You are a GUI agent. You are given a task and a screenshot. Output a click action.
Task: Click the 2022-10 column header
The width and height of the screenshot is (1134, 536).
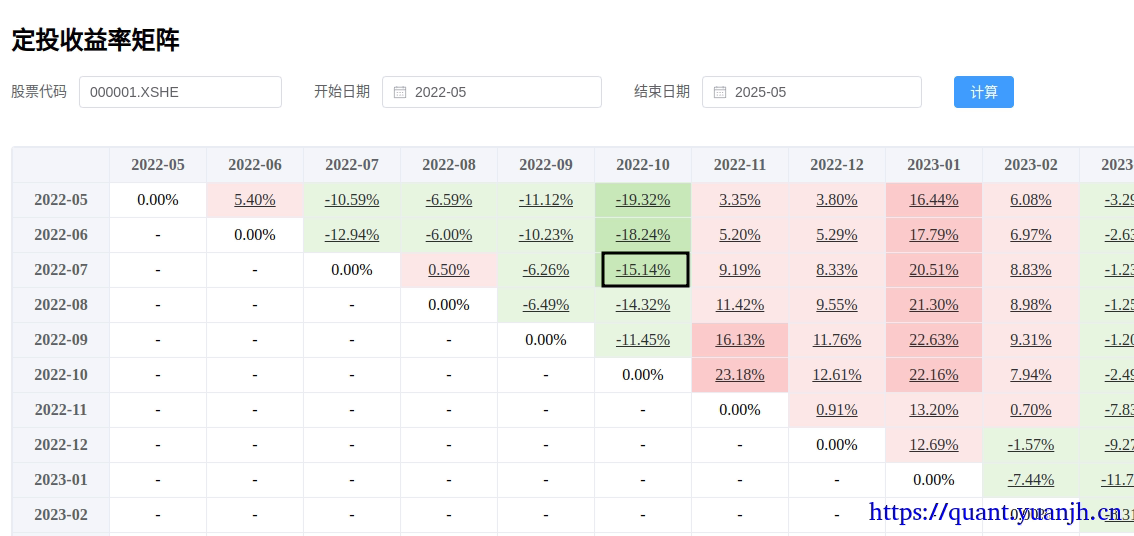pyautogui.click(x=643, y=165)
